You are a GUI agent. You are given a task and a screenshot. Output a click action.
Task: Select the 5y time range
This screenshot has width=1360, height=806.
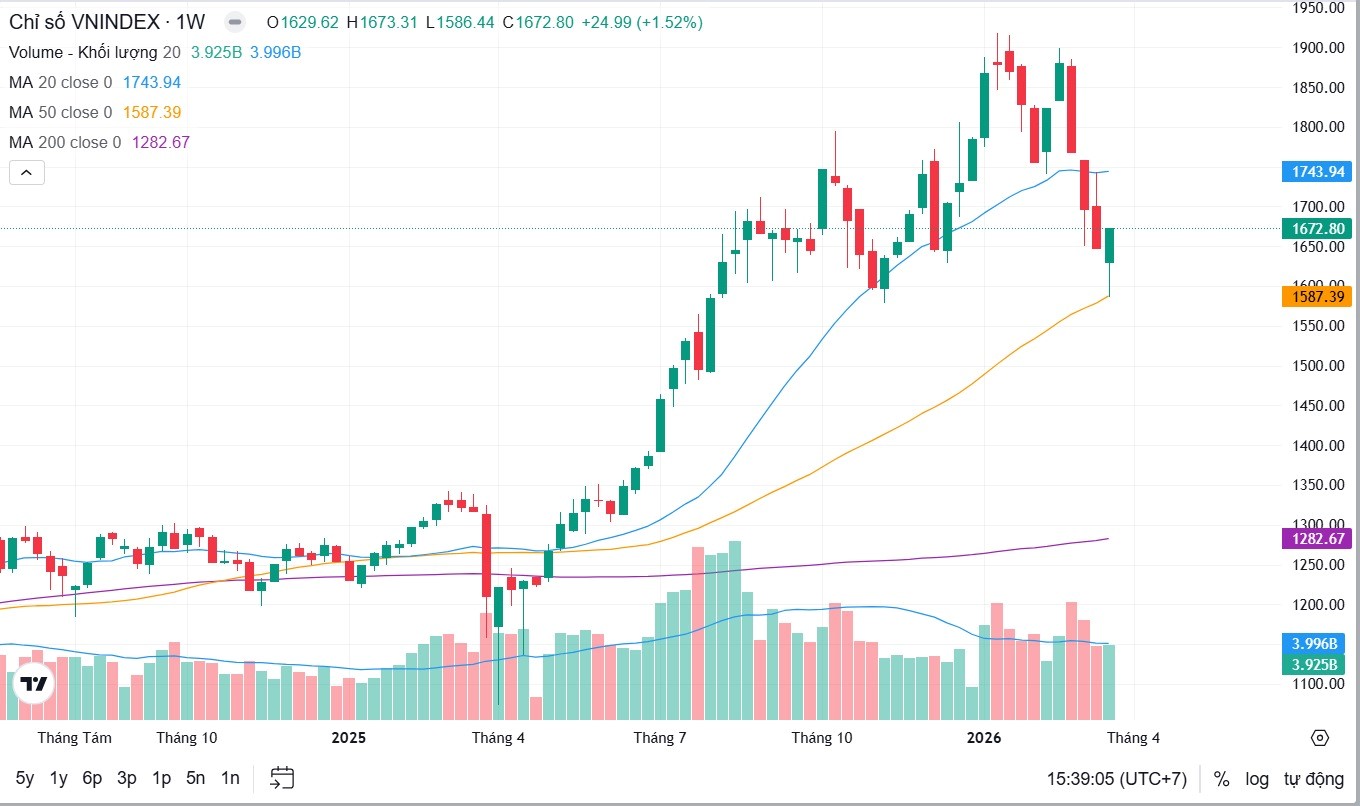(25, 778)
